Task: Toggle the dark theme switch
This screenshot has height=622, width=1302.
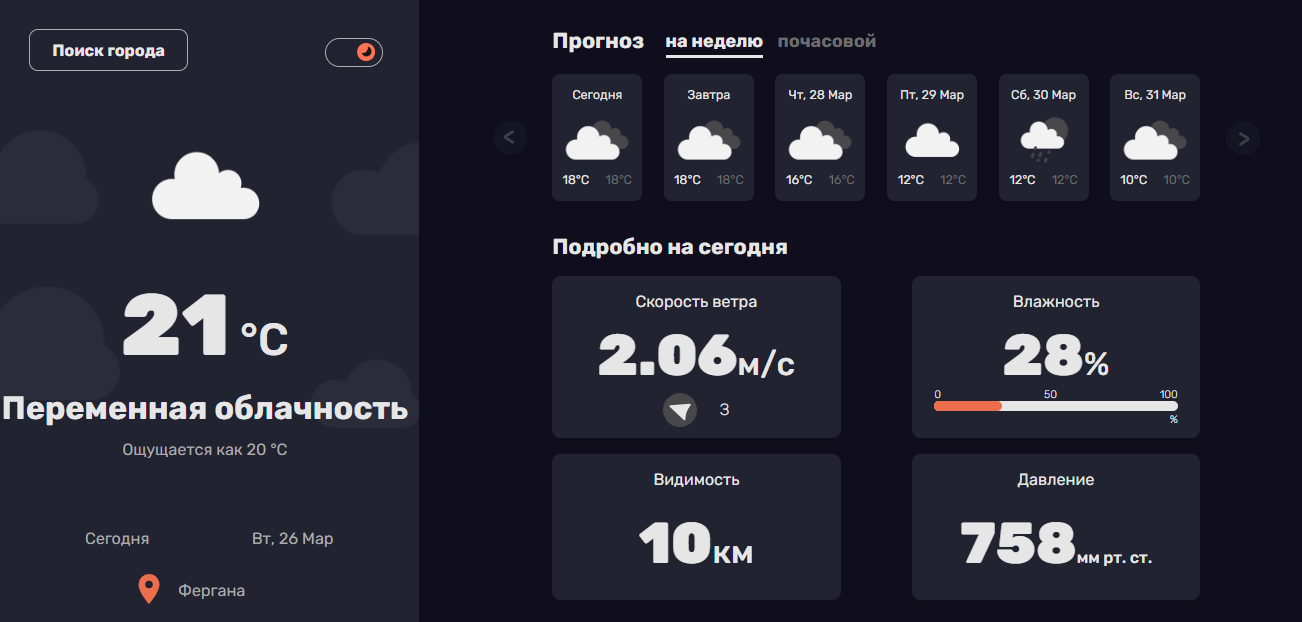Action: point(354,50)
